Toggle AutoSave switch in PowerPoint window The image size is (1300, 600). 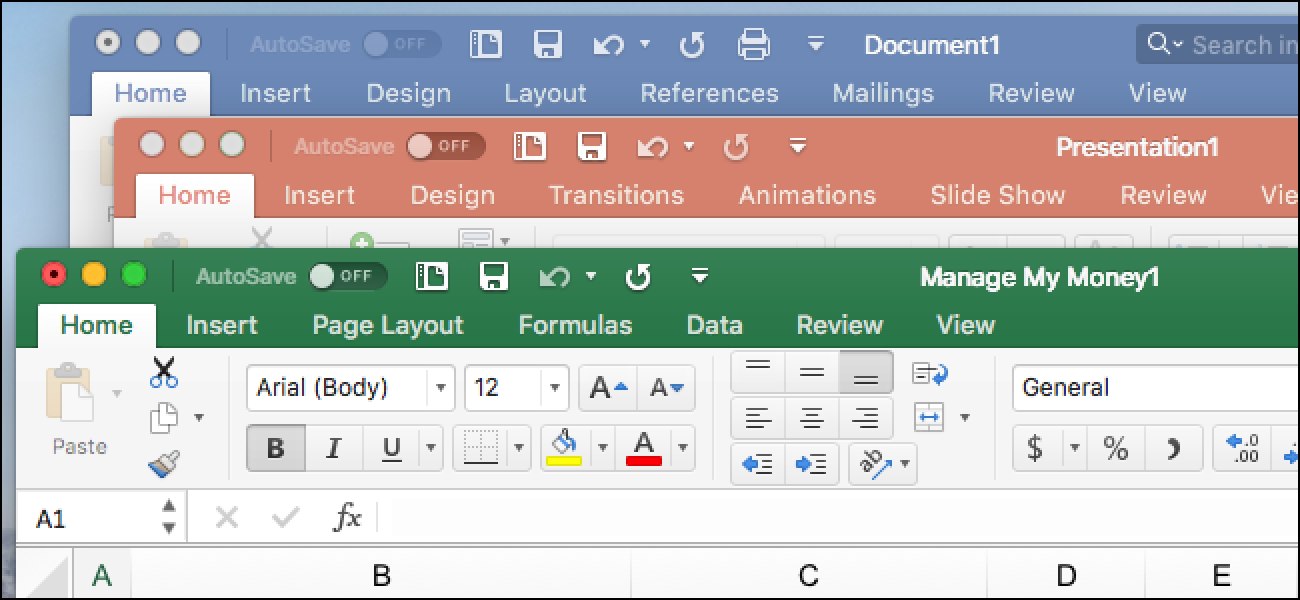pos(445,147)
